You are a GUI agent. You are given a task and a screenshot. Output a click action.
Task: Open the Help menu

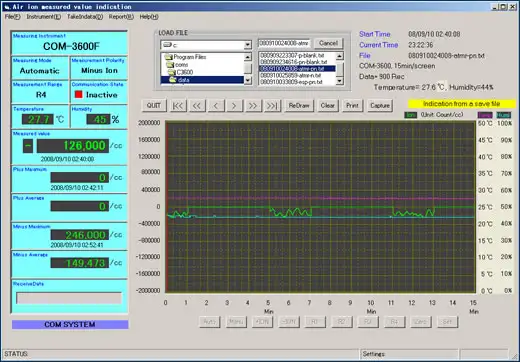[149, 17]
